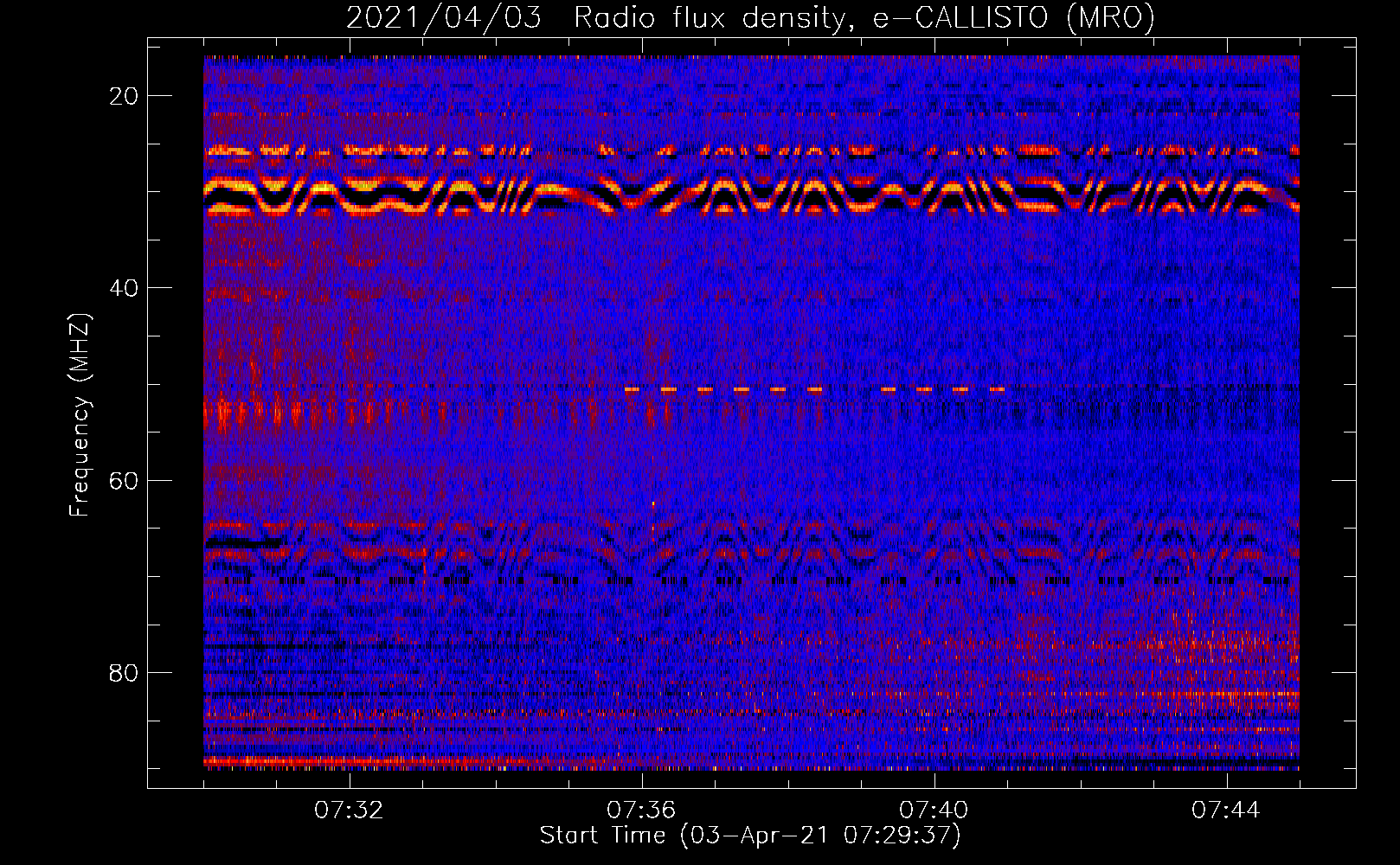Click the plot title "Radio flux density, e-CALLISTO (MRO)"
The height and width of the screenshot is (865, 1400).
(864, 17)
